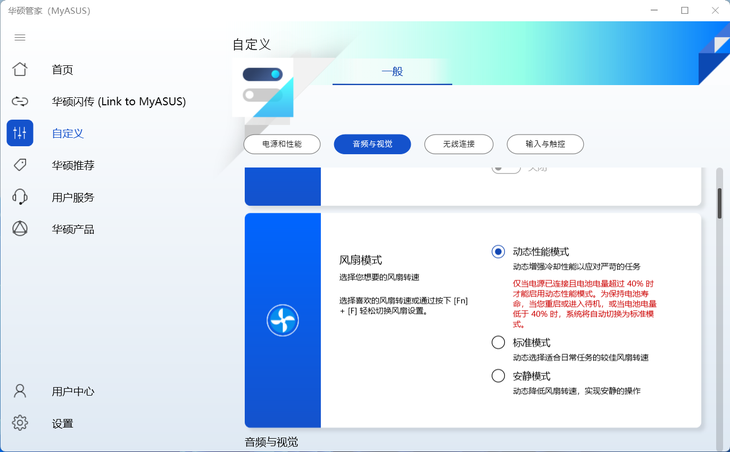This screenshot has width=730, height=452.
Task: Click the vertical scrollbar thumb
Action: tap(719, 203)
